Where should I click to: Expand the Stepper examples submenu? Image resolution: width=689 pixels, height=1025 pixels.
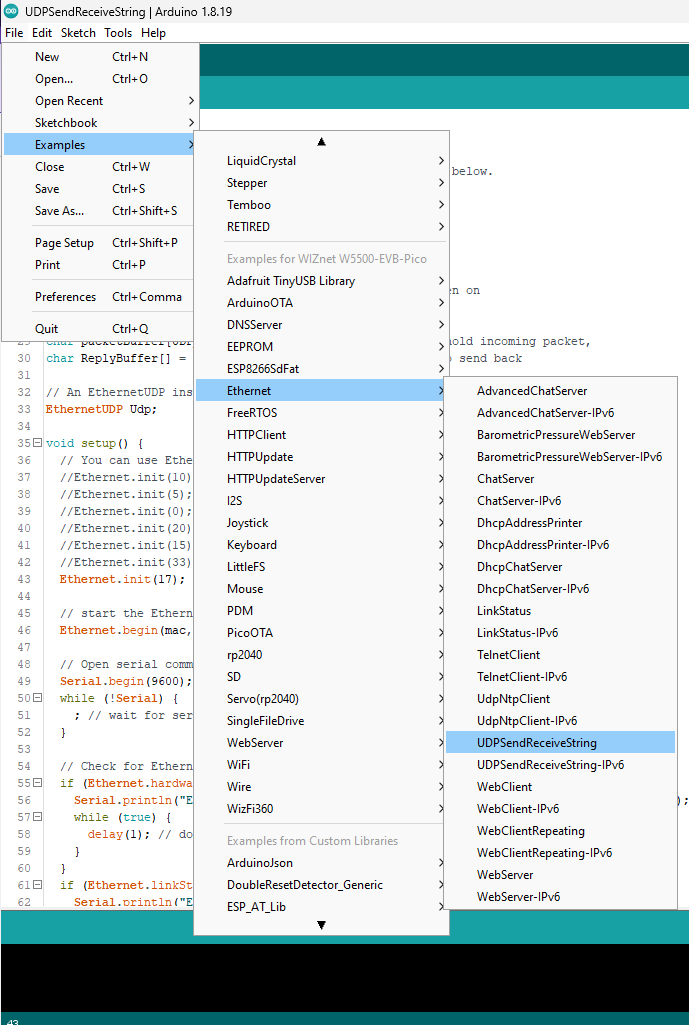pyautogui.click(x=321, y=183)
